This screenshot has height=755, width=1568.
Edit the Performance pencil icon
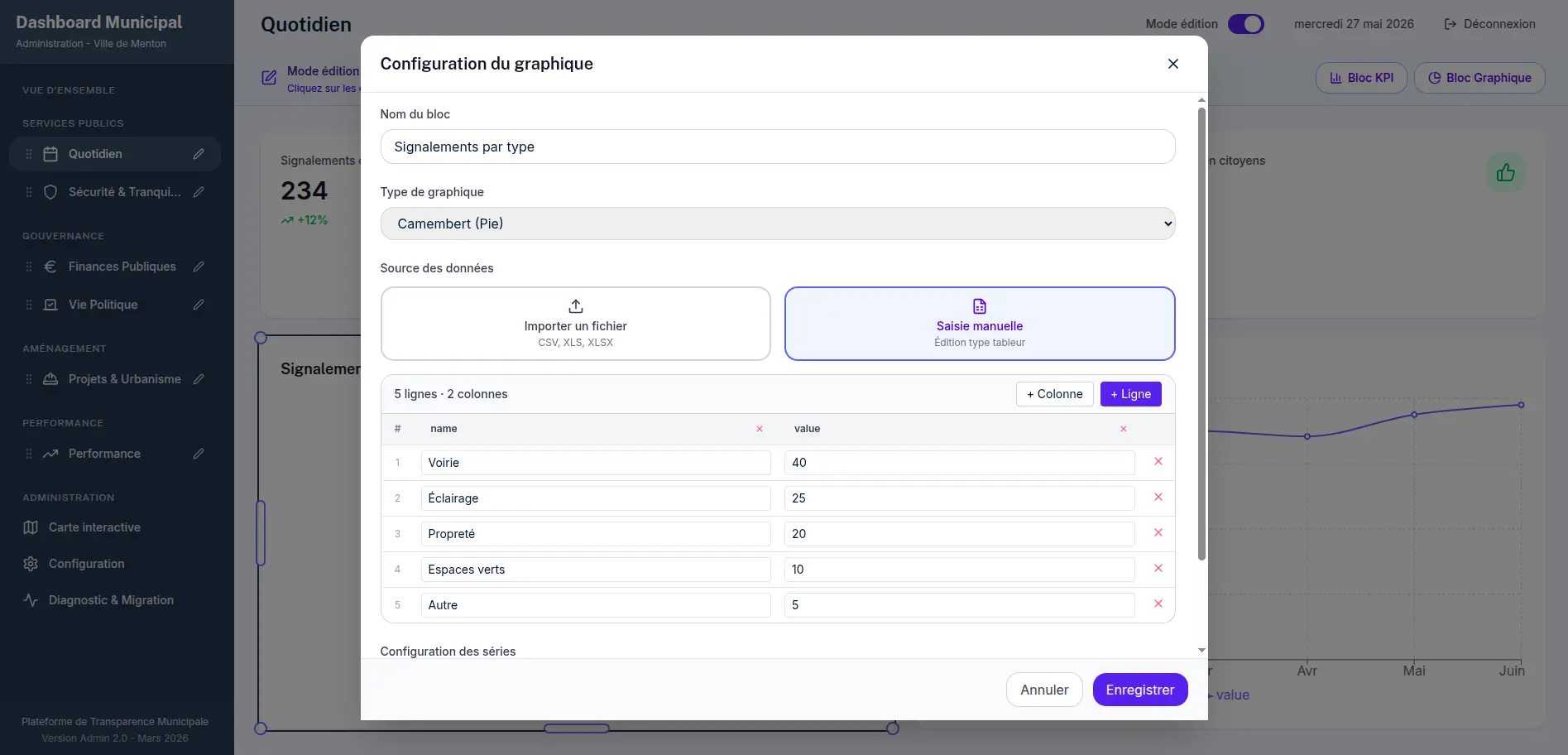199,454
